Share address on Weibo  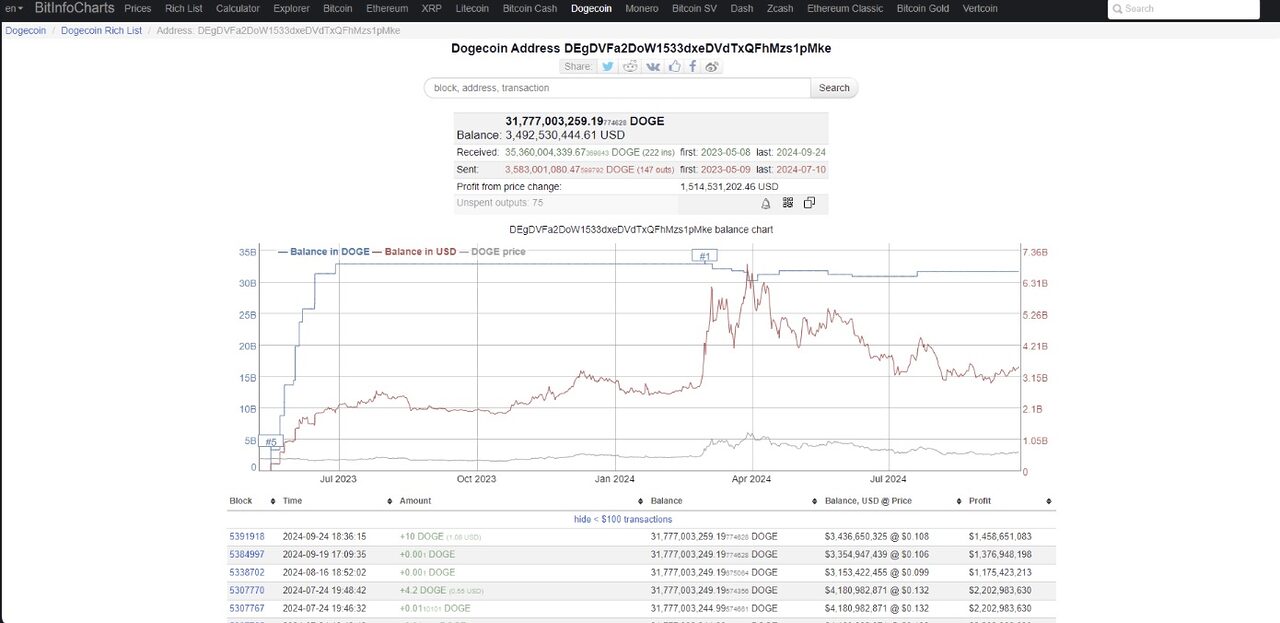(712, 66)
